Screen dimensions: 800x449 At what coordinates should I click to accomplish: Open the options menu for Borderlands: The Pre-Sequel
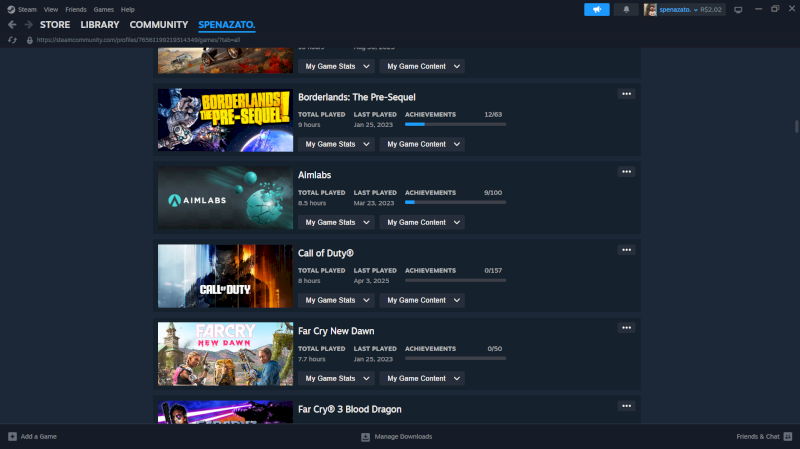[626, 94]
